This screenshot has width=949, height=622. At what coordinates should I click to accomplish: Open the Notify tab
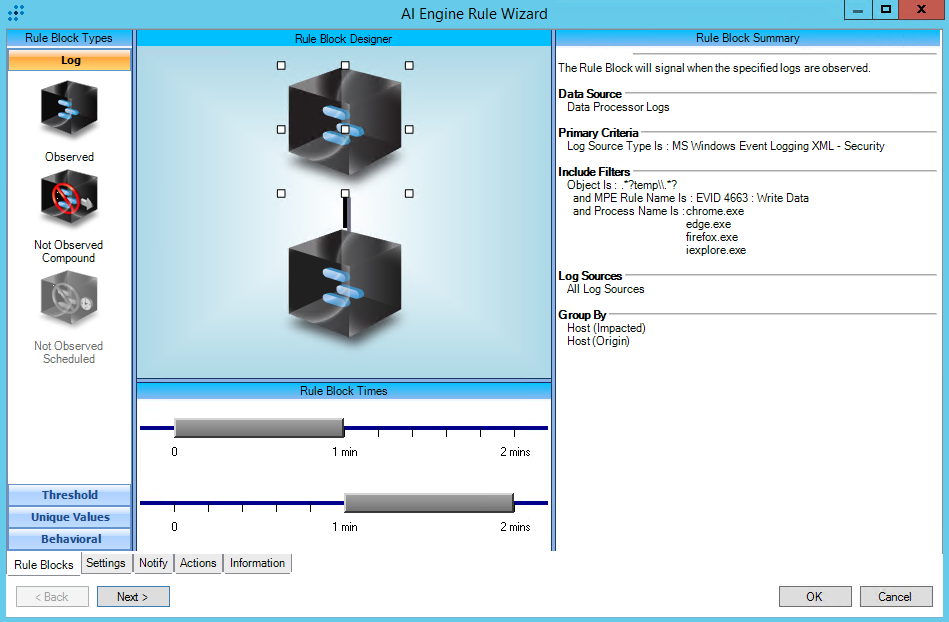point(153,563)
